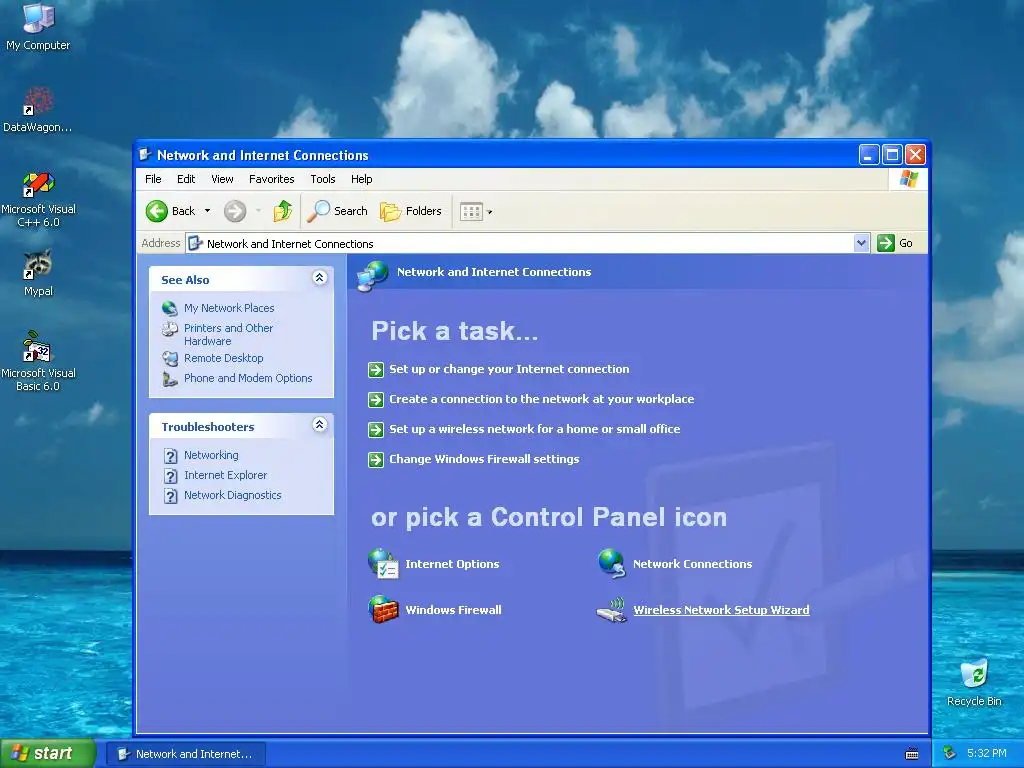Expand the Views dropdown arrow
Viewport: 1024px width, 768px height.
coord(490,212)
